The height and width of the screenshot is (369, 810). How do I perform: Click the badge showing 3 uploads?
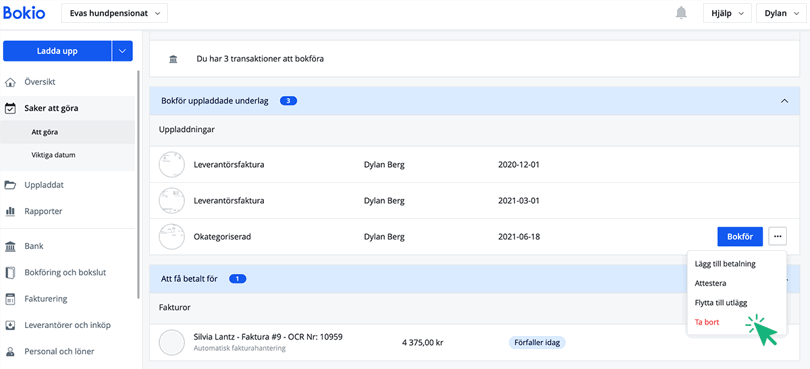[289, 101]
